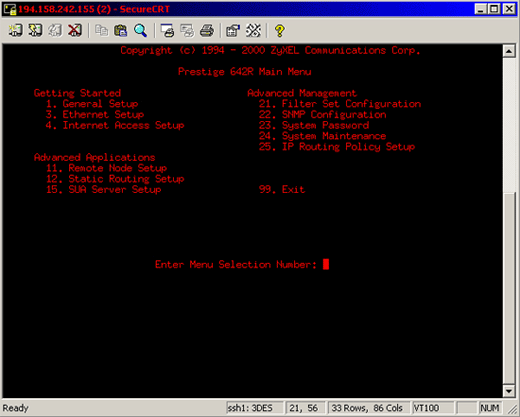The width and height of the screenshot is (520, 417).
Task: Click the SecureCRT title bar app icon
Action: tap(10, 9)
